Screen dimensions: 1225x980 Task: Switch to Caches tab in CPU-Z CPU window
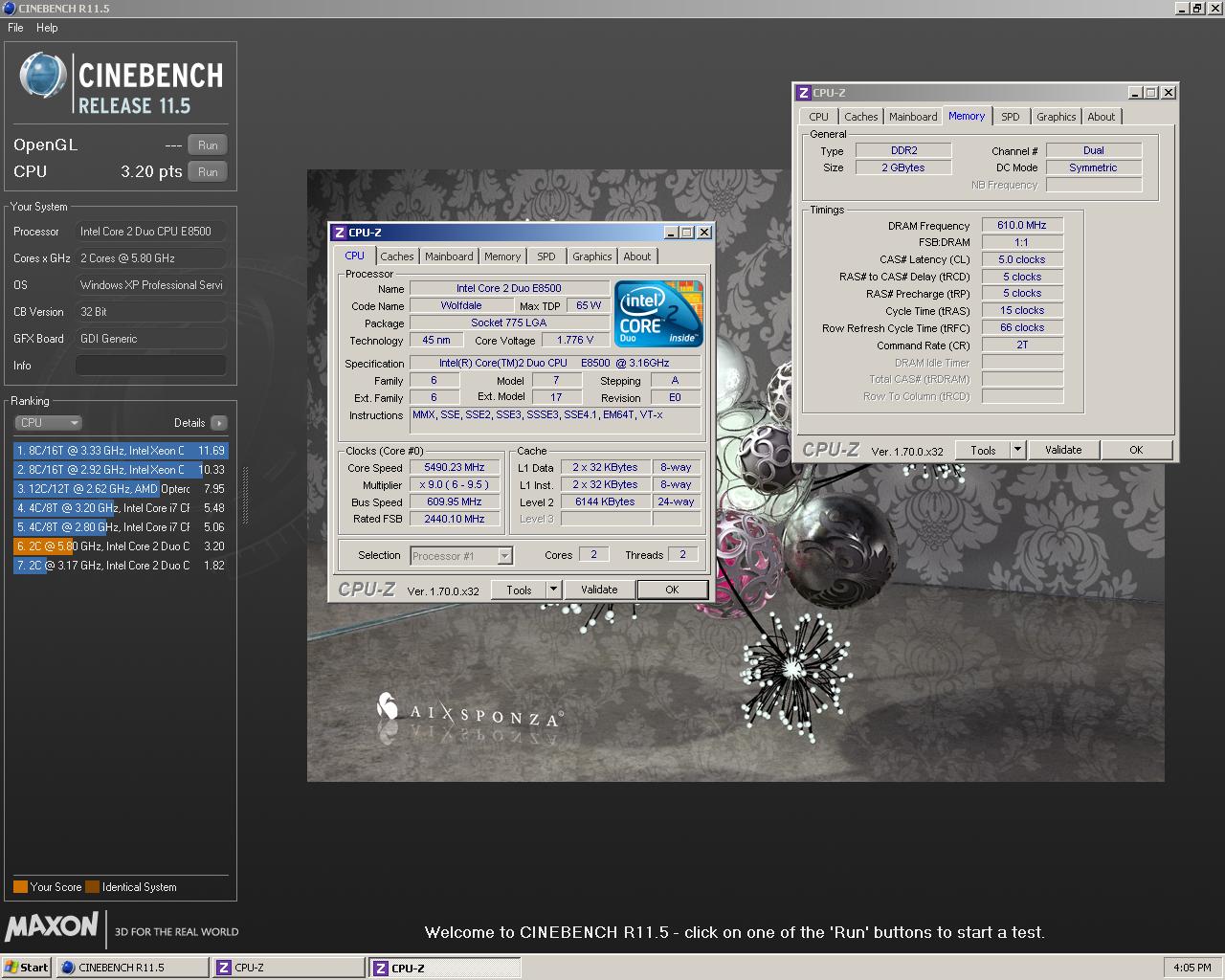coord(397,256)
